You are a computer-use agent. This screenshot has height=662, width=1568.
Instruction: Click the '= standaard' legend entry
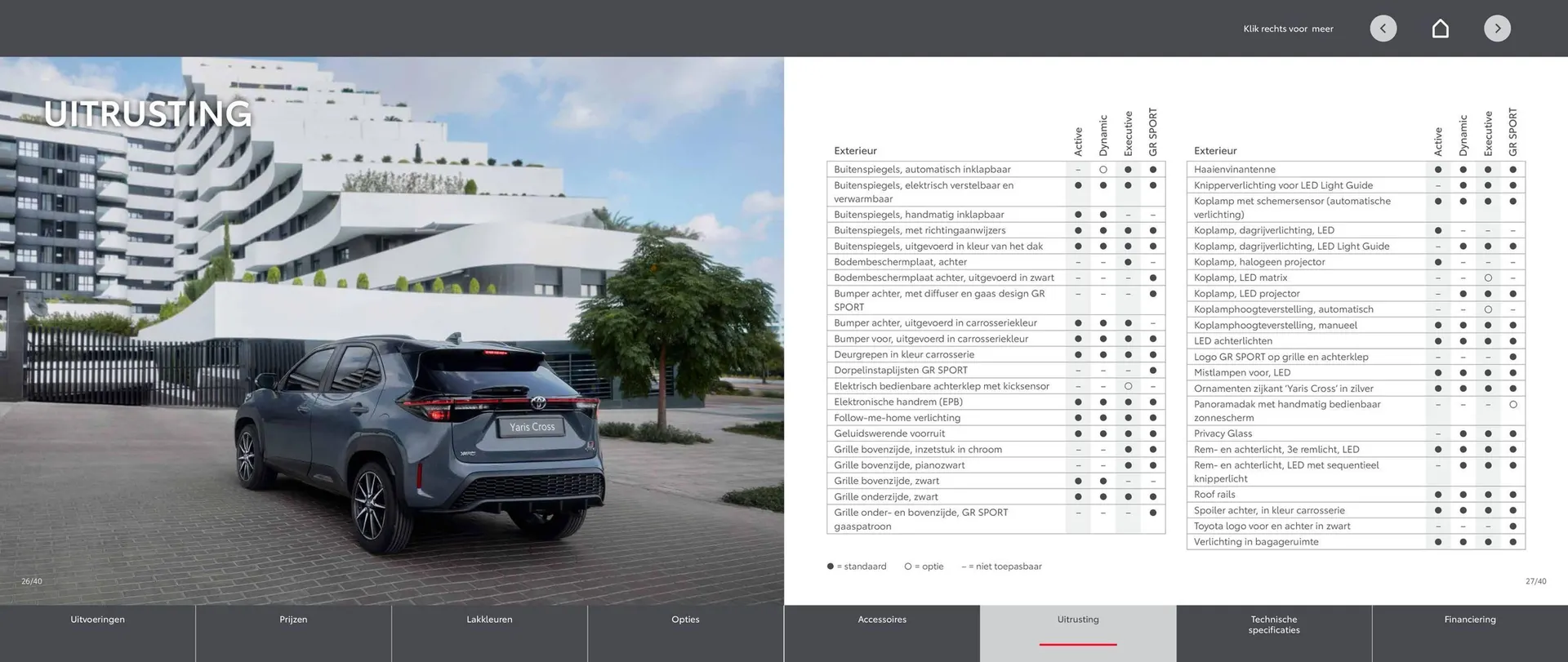point(857,566)
